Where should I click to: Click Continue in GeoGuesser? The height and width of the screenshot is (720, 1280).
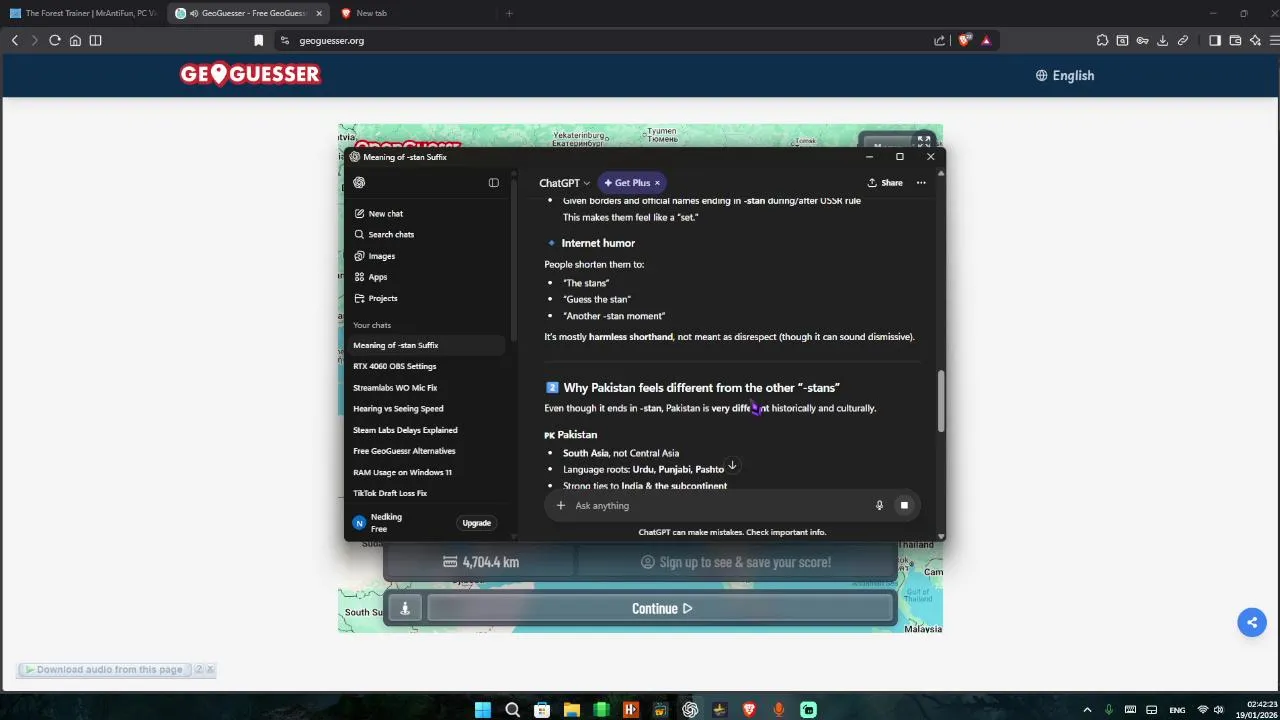click(x=661, y=608)
